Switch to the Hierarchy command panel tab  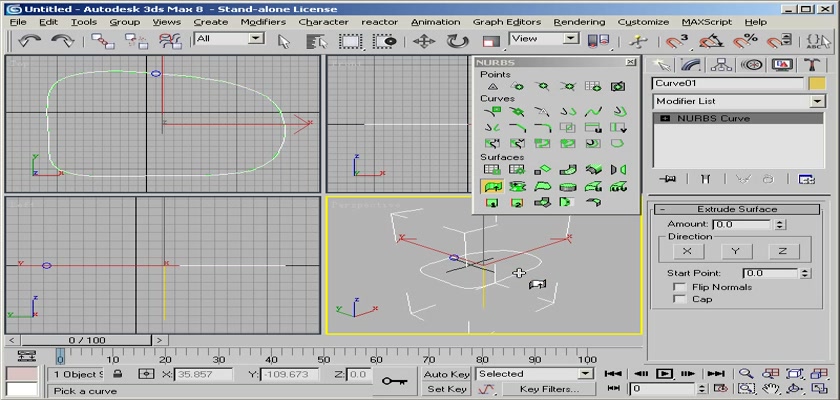pyautogui.click(x=721, y=65)
